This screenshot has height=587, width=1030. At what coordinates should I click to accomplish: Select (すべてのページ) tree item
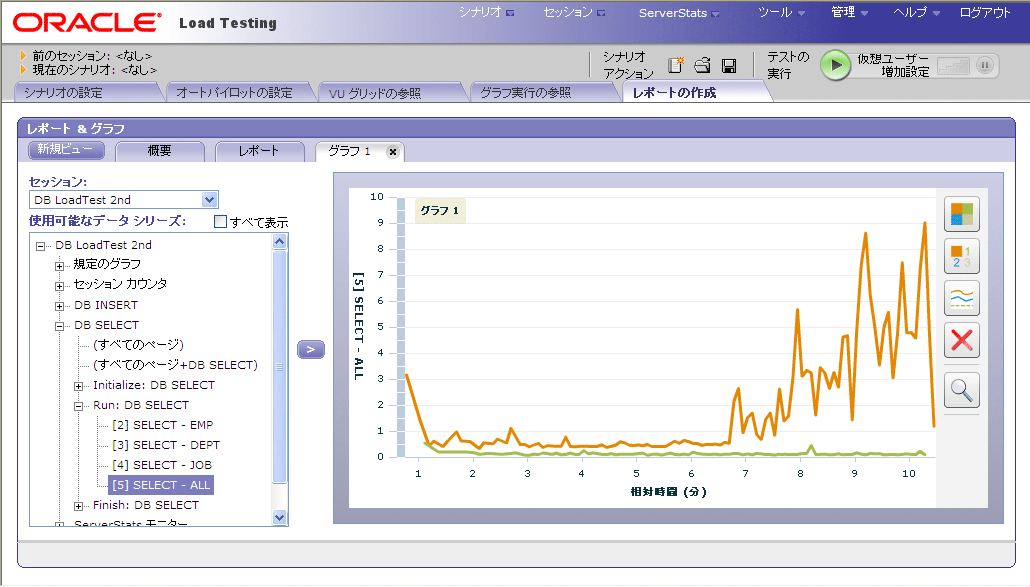138,345
